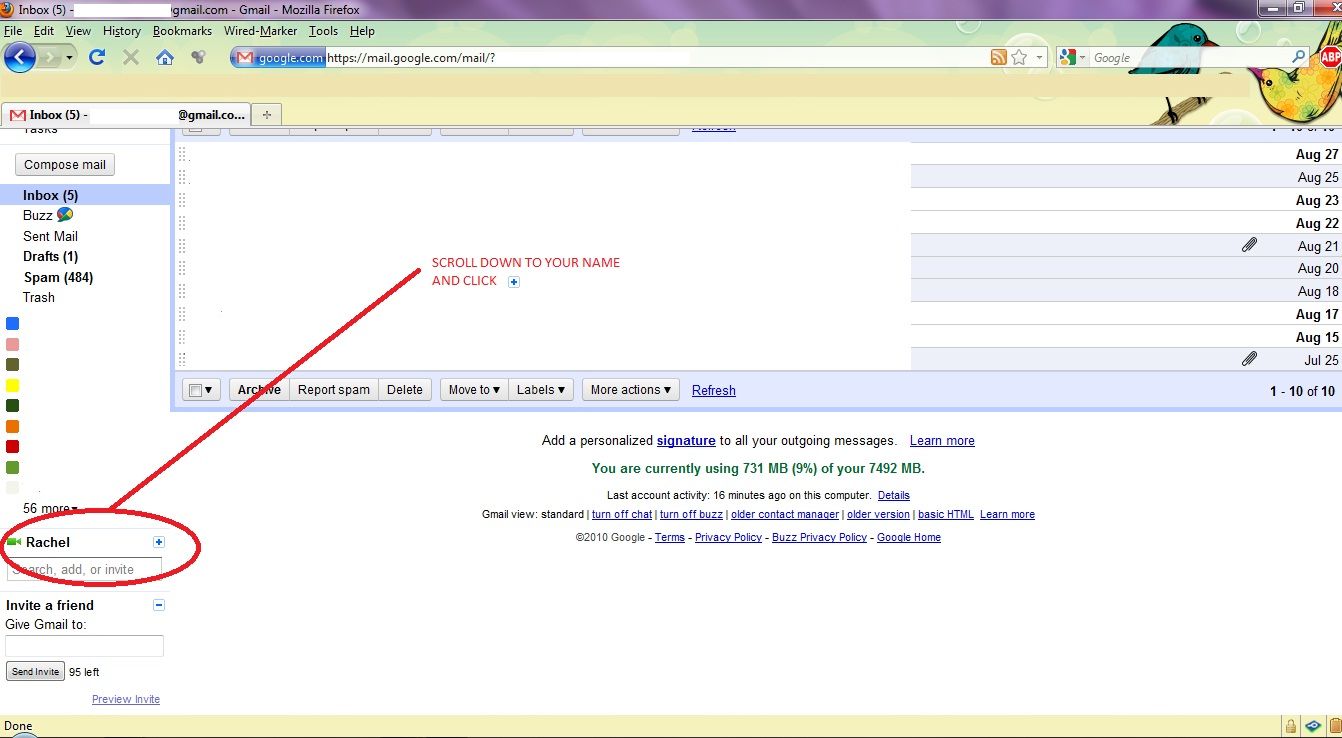The width and height of the screenshot is (1342, 738).
Task: Toggle the bookmark star for this page
Action: [x=1020, y=58]
